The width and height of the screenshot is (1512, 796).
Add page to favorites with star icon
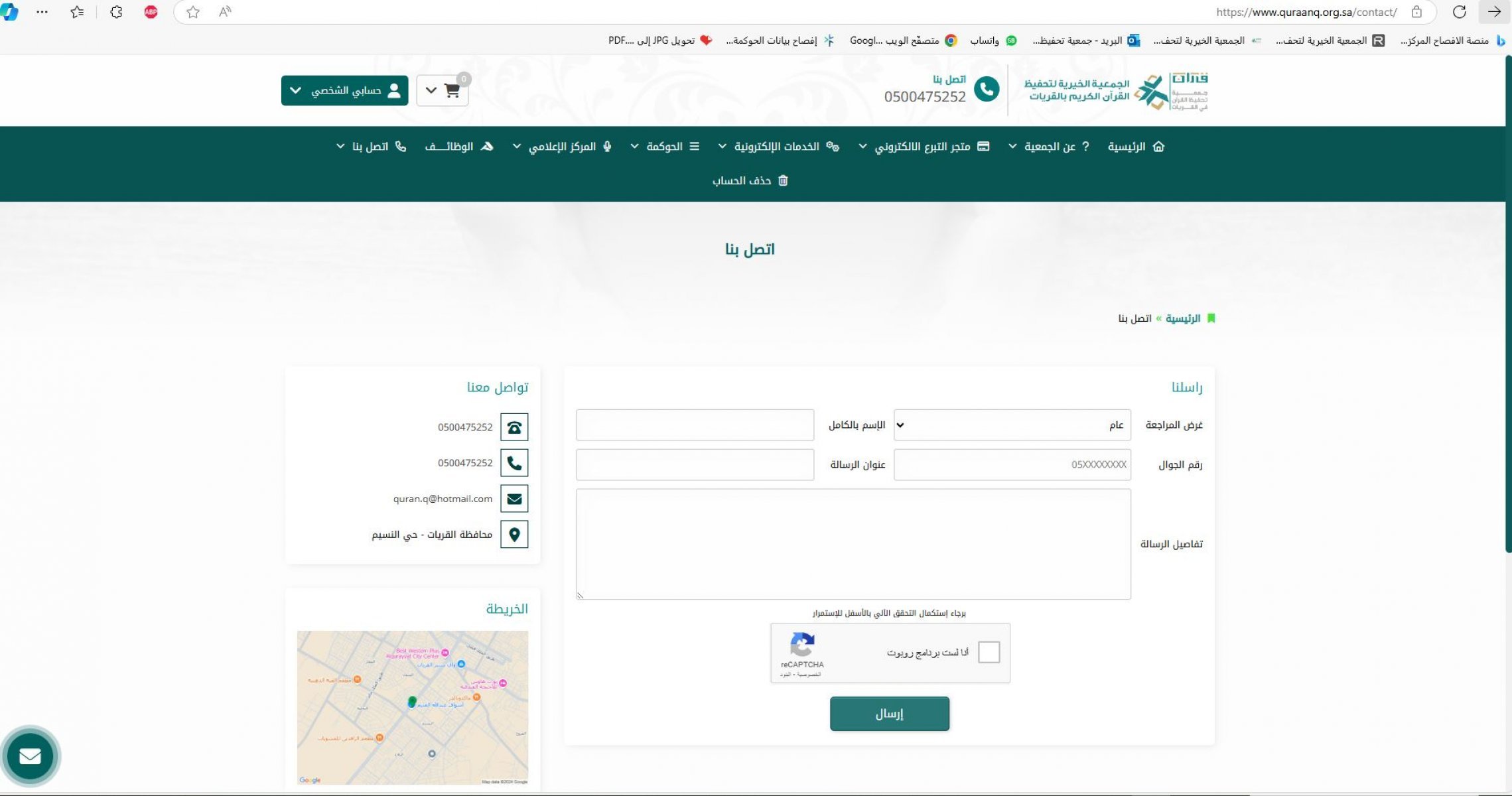pos(193,12)
